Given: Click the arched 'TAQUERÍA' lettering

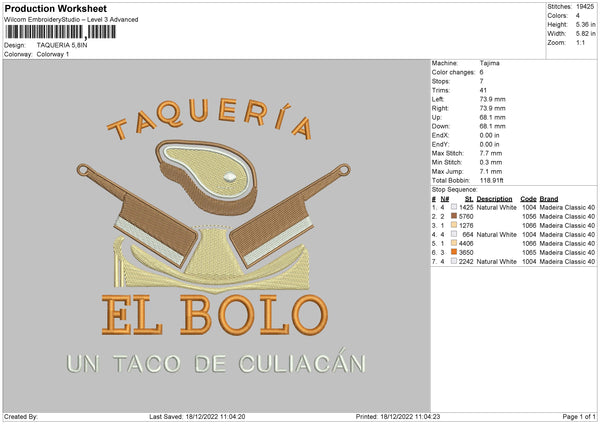Looking at the screenshot, I should pyautogui.click(x=210, y=118).
